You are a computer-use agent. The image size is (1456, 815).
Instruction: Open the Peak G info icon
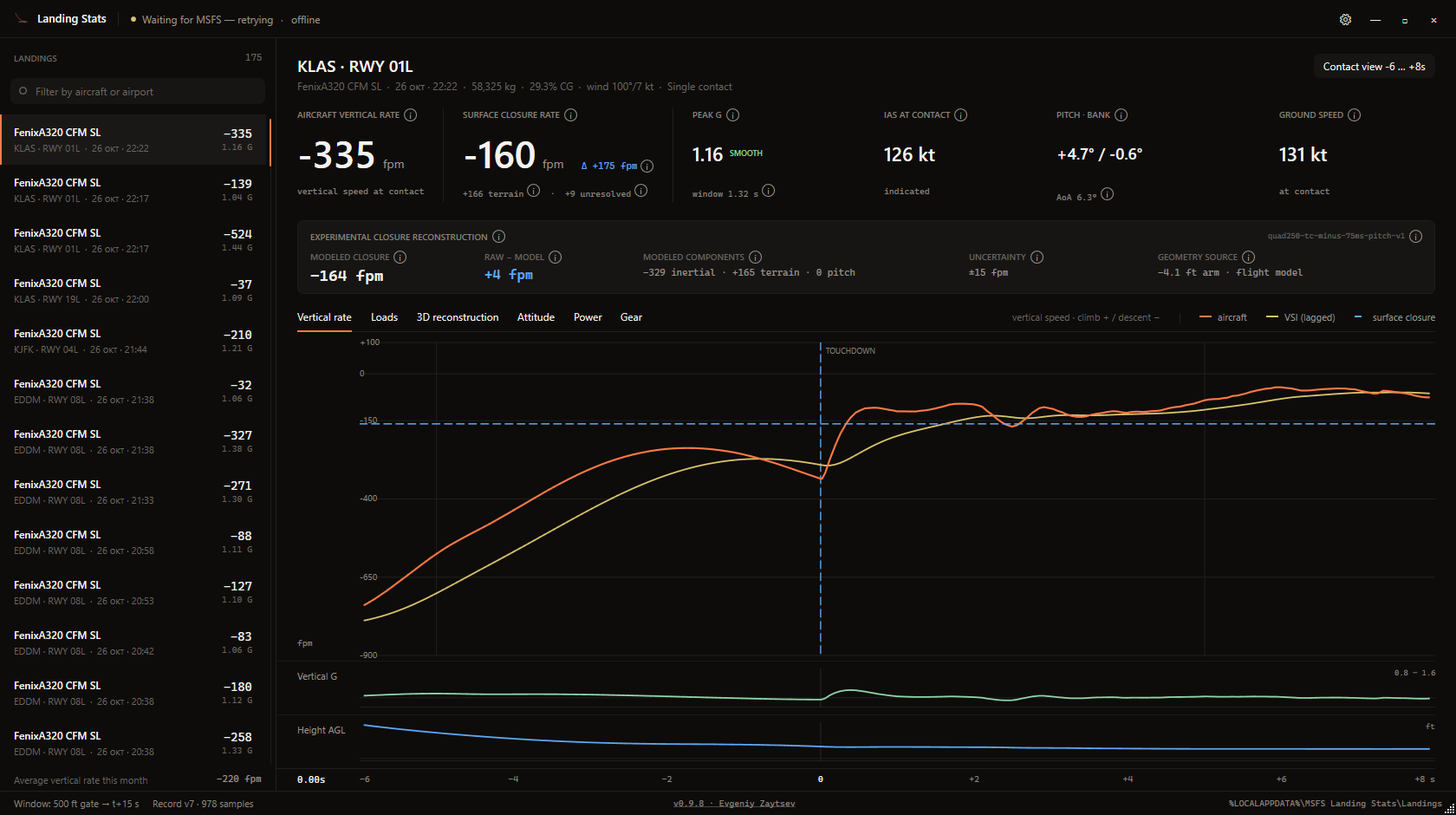pyautogui.click(x=733, y=115)
